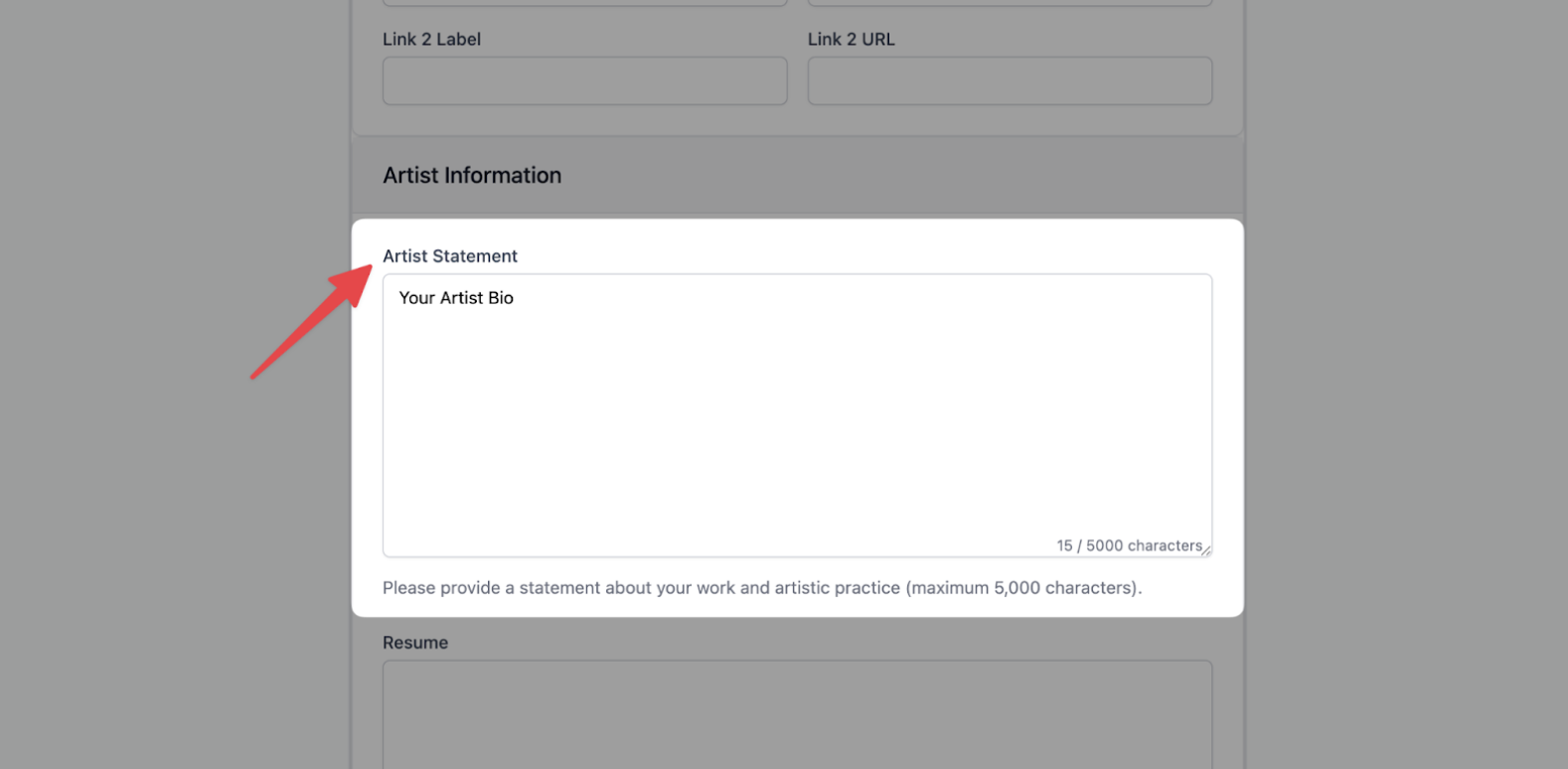Image resolution: width=1568 pixels, height=769 pixels.
Task: Click the partially visible input above Link 2 Label
Action: [x=584, y=3]
